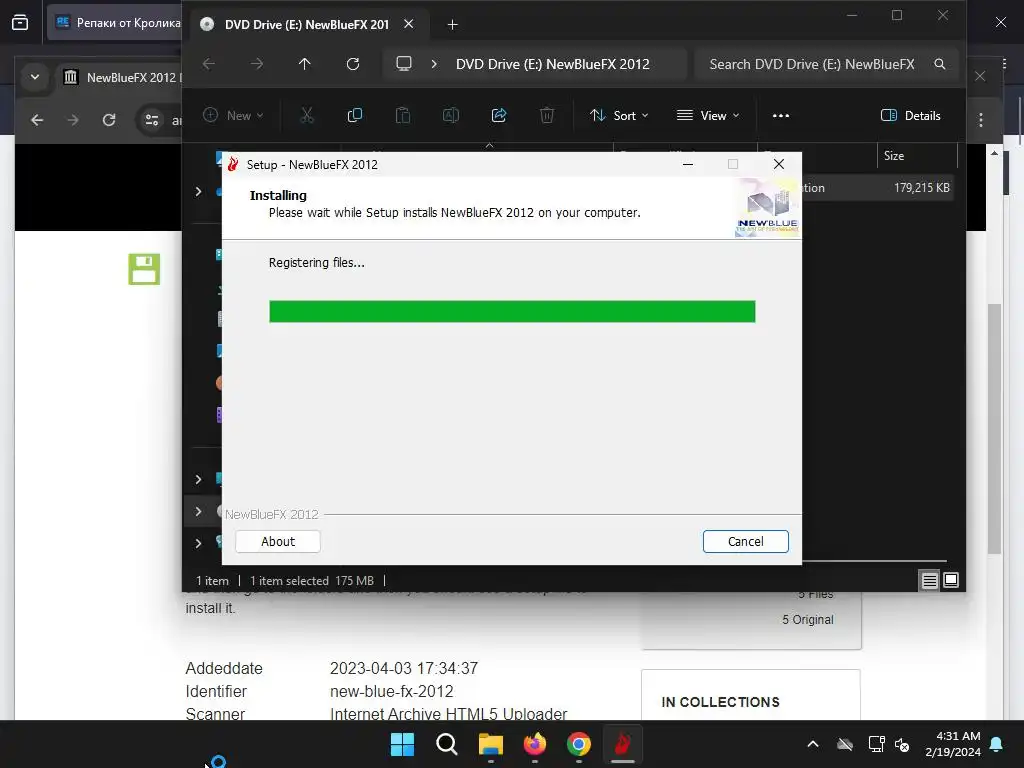This screenshot has height=768, width=1024.
Task: Click the Size column header
Action: click(916, 155)
